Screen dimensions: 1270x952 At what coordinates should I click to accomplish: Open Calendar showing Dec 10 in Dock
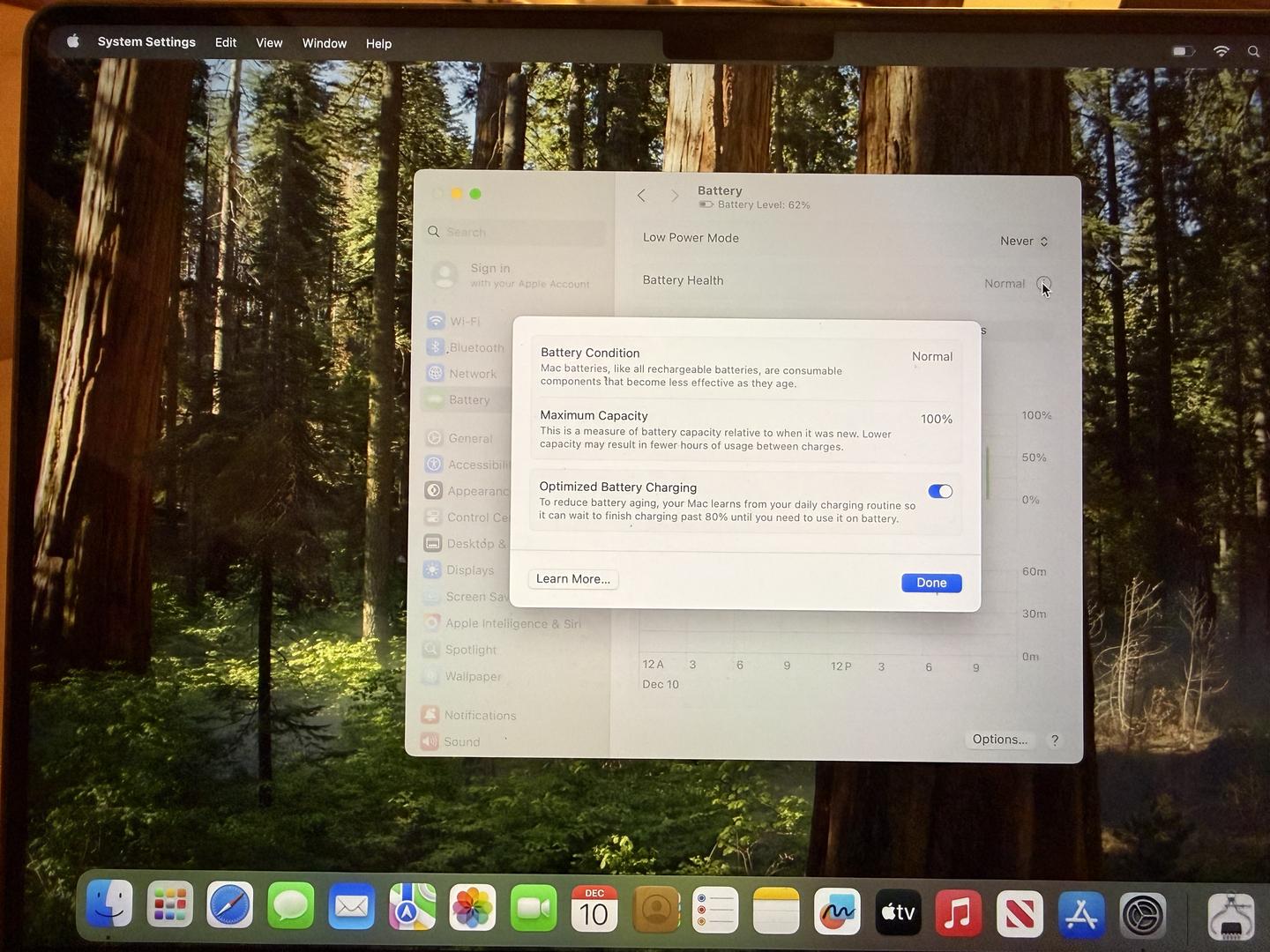[594, 909]
